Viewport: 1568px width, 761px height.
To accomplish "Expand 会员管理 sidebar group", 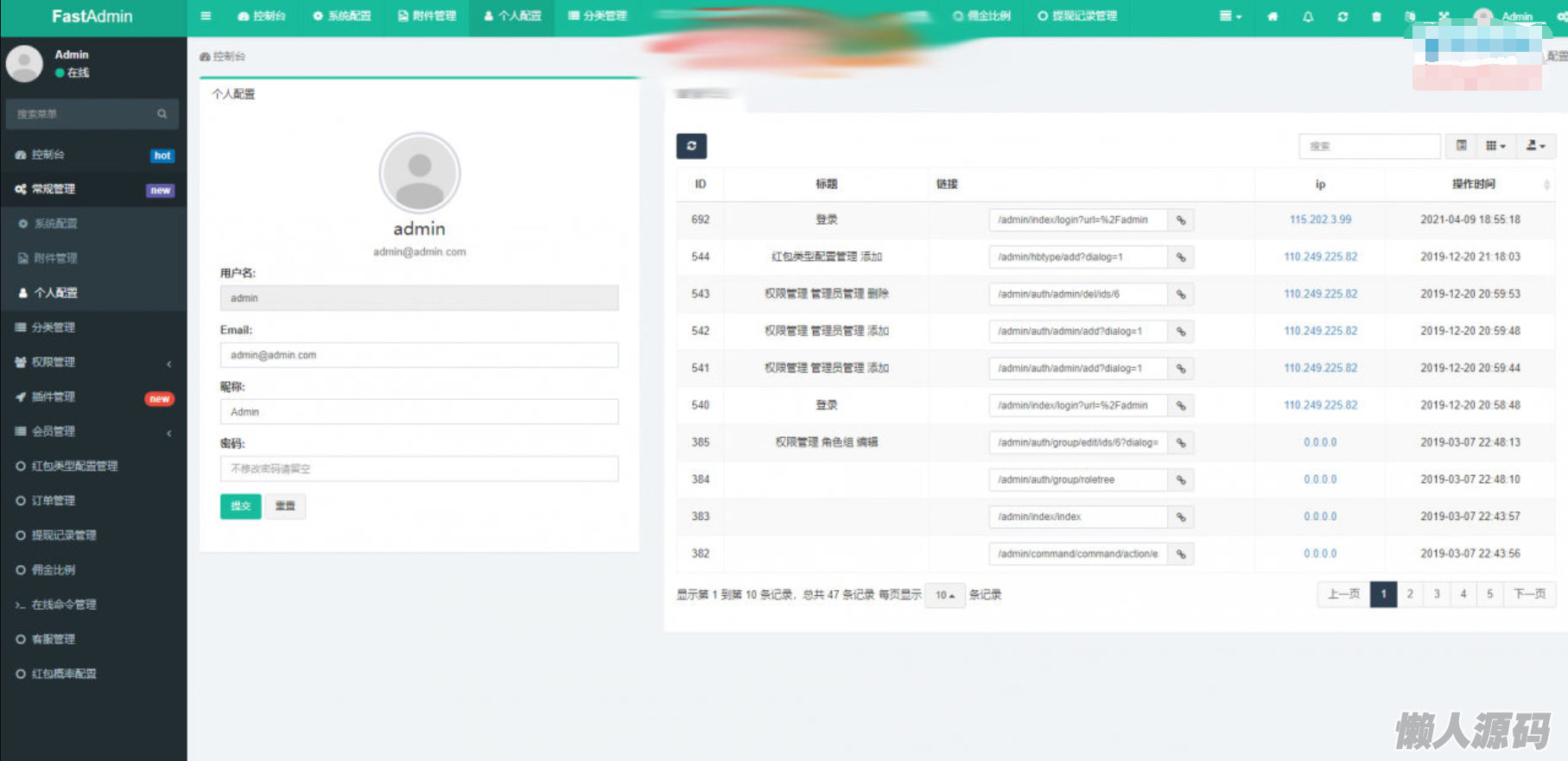I will click(93, 431).
